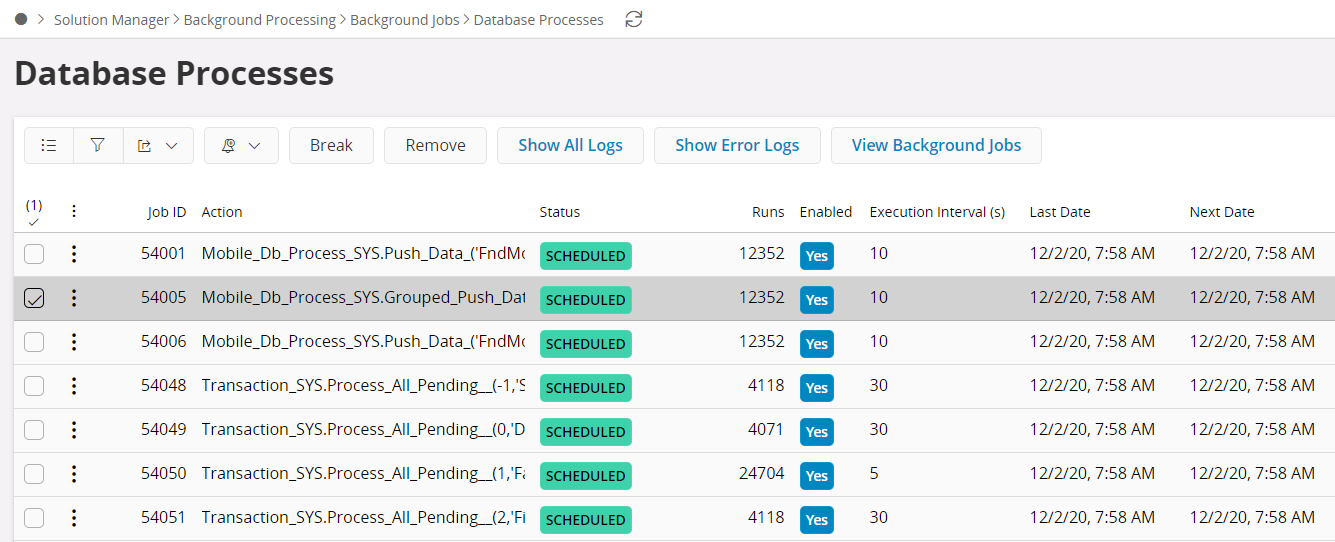1335x542 pixels.
Task: Click the Show Error Logs button
Action: (737, 145)
